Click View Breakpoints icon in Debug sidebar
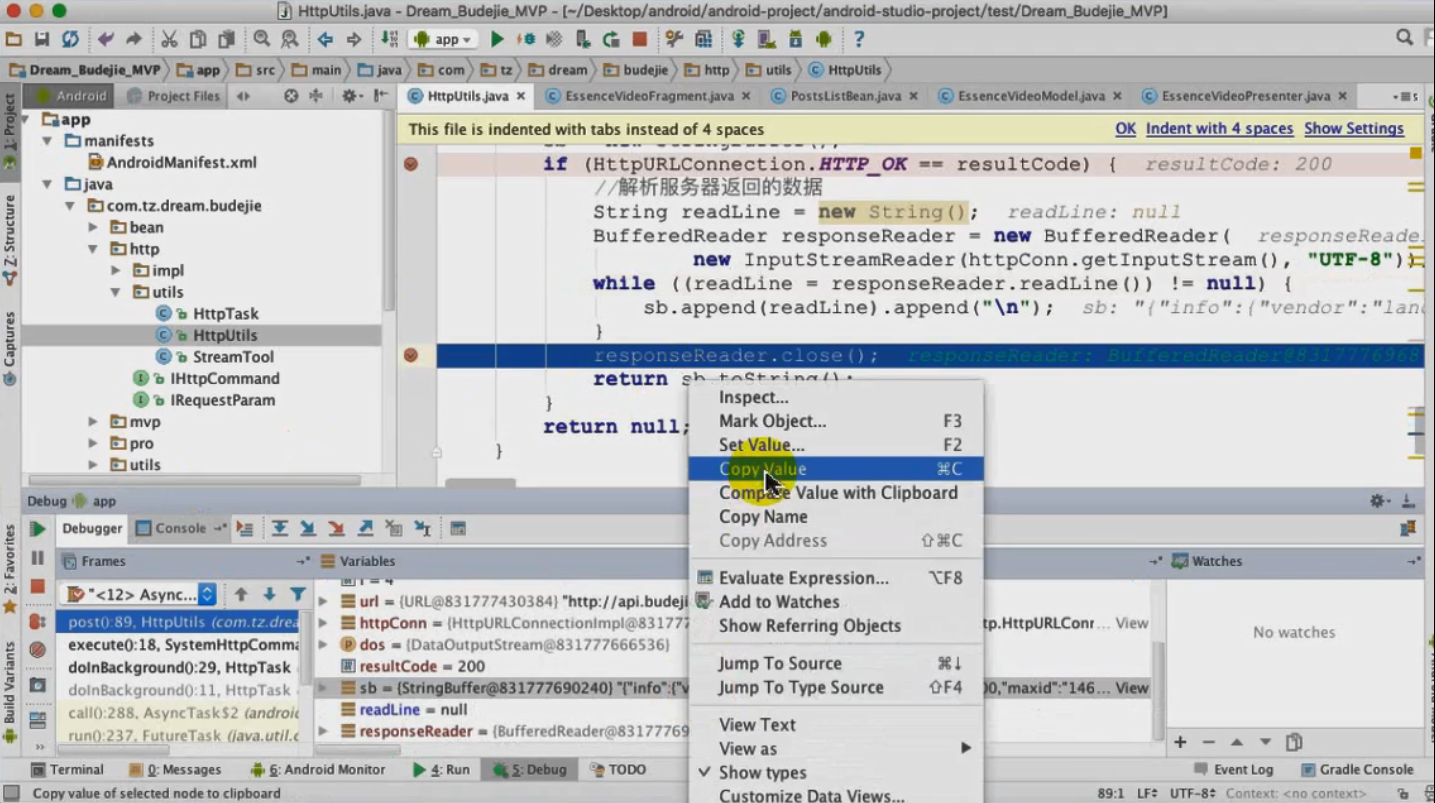The image size is (1435, 803). [38, 621]
